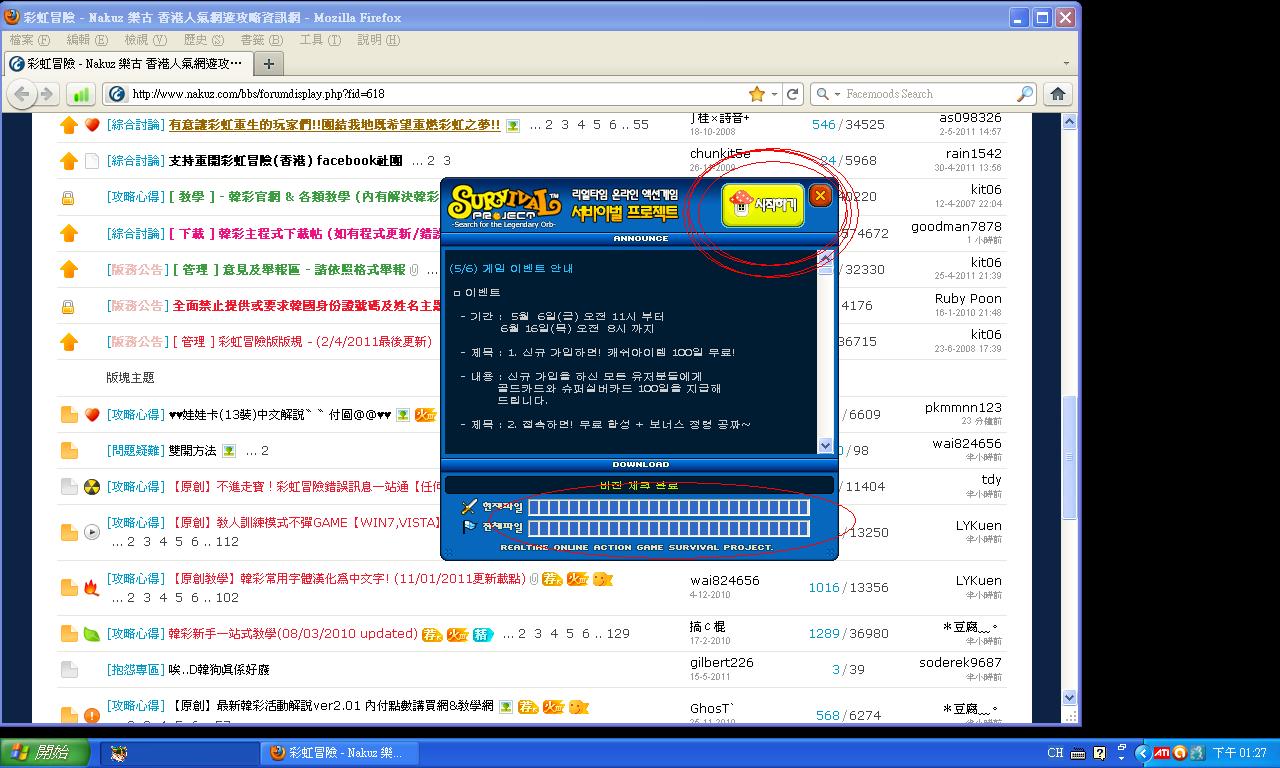Click the browser back arrow button
1280x768 pixels.
click(23, 94)
